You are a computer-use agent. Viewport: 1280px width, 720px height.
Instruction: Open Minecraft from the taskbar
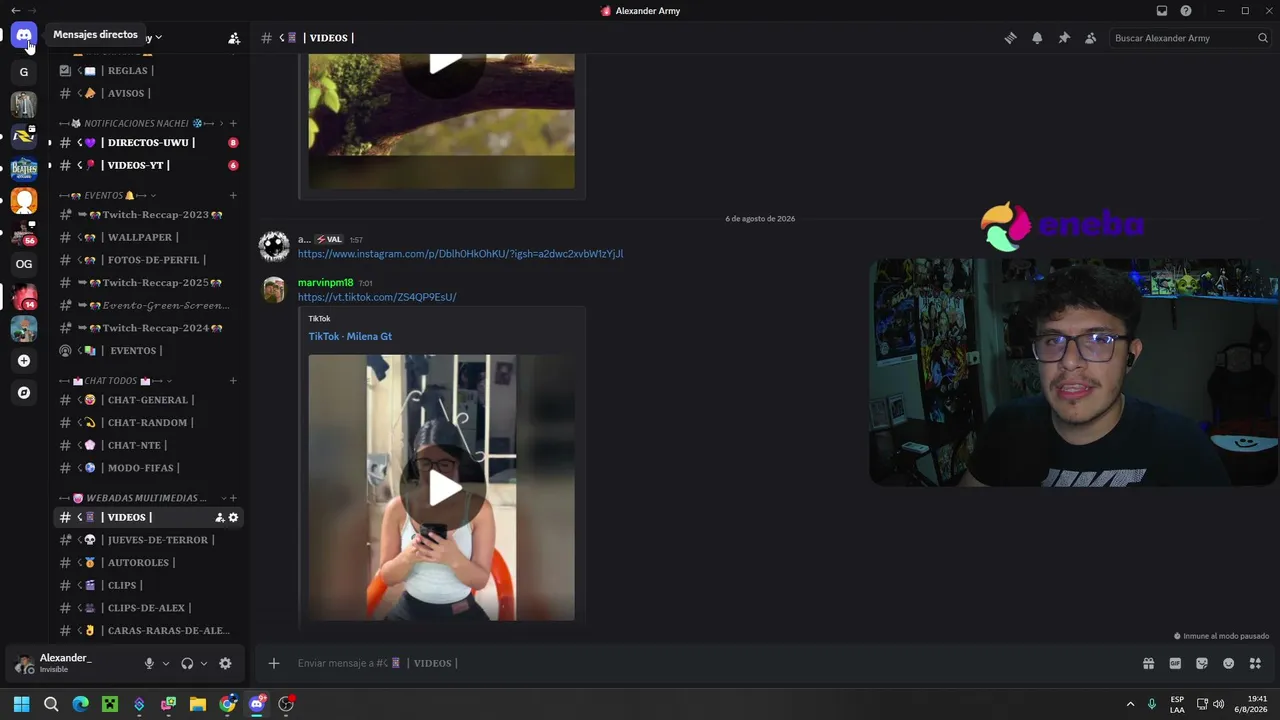tap(110, 704)
